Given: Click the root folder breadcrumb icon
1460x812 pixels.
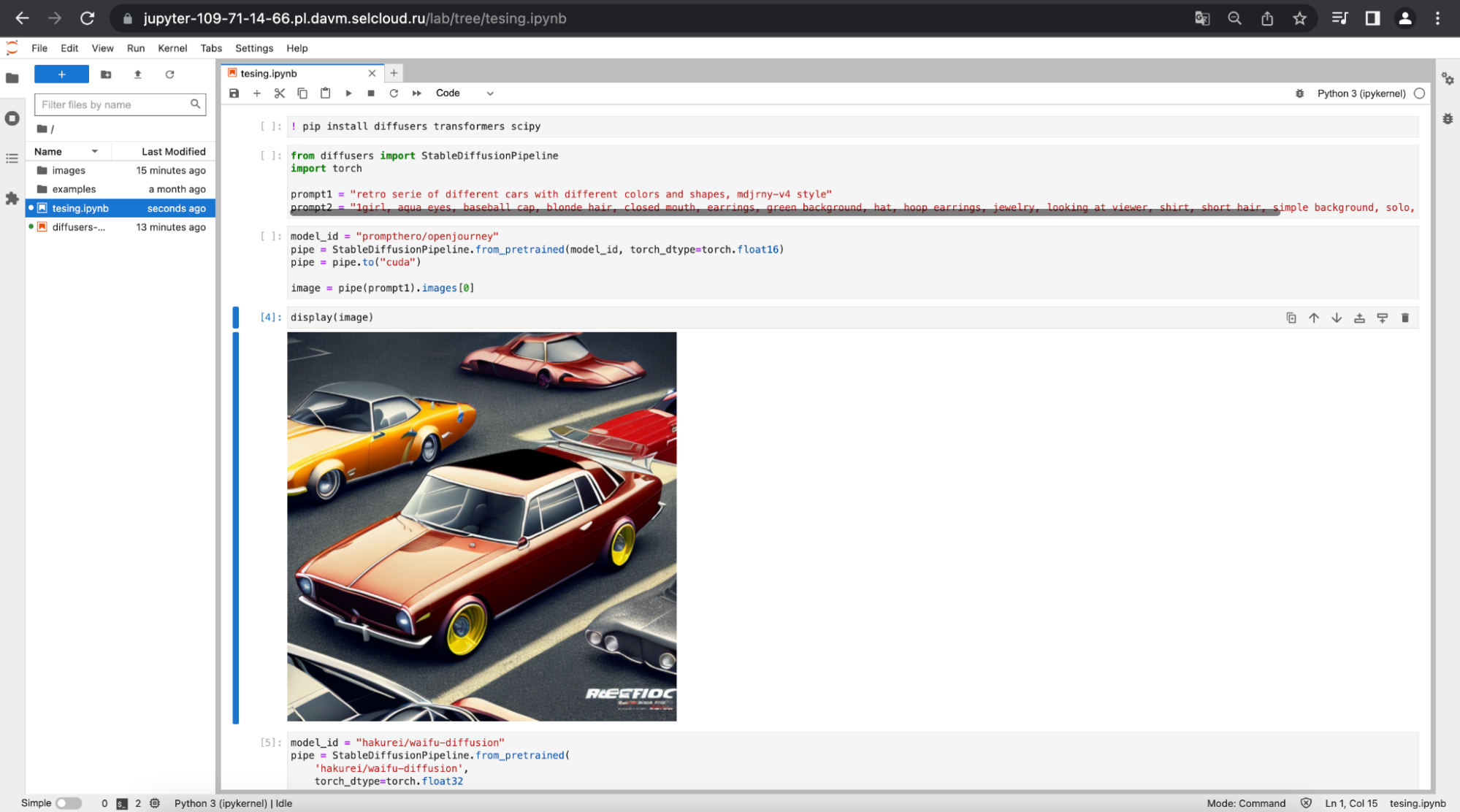Looking at the screenshot, I should [42, 129].
